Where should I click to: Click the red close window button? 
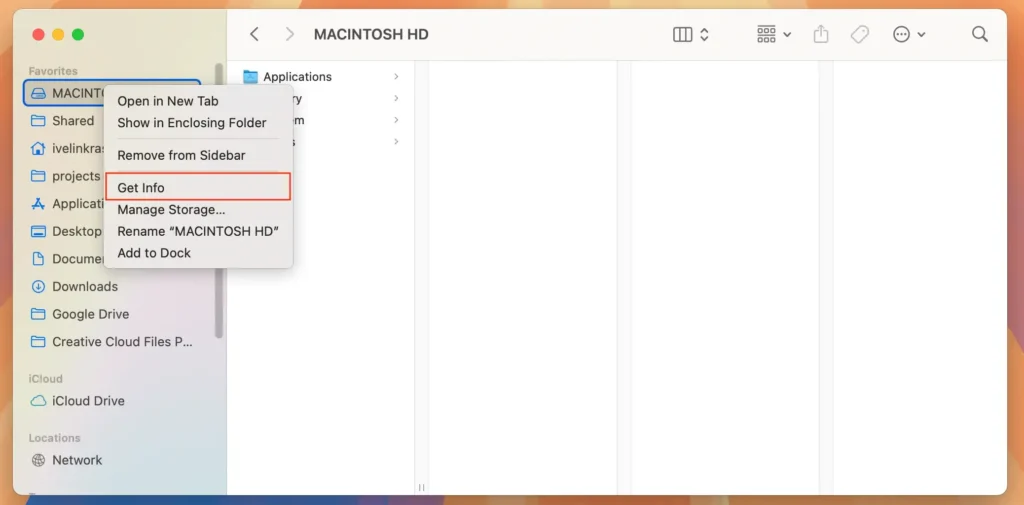[x=39, y=35]
